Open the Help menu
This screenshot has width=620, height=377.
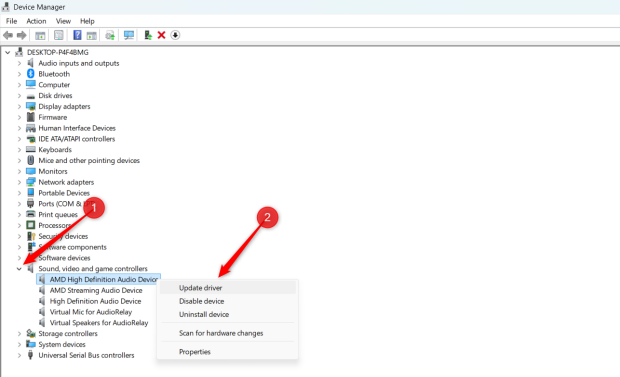(x=87, y=21)
